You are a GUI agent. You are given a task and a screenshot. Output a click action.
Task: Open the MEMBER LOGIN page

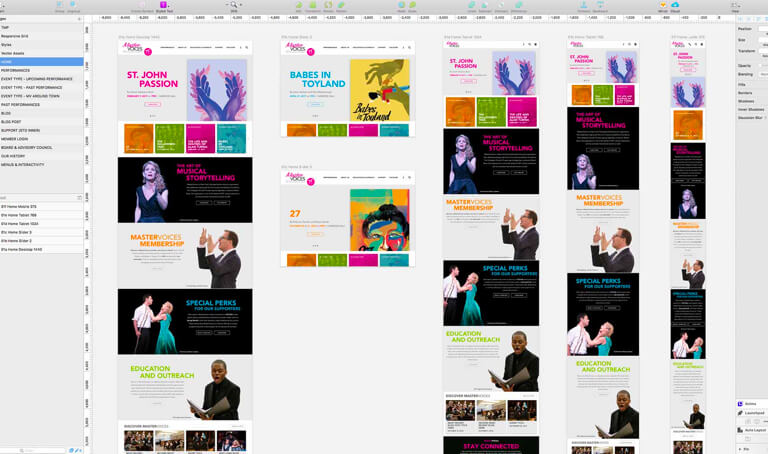(42, 139)
